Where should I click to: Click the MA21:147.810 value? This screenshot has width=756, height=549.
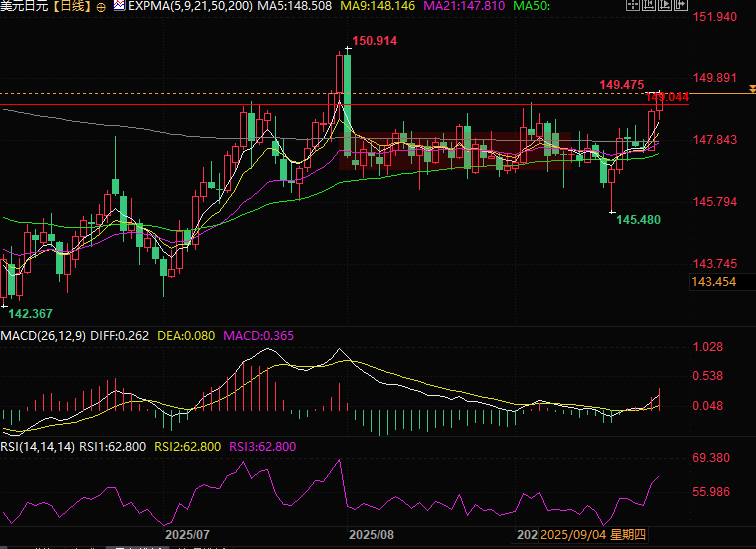pyautogui.click(x=464, y=6)
